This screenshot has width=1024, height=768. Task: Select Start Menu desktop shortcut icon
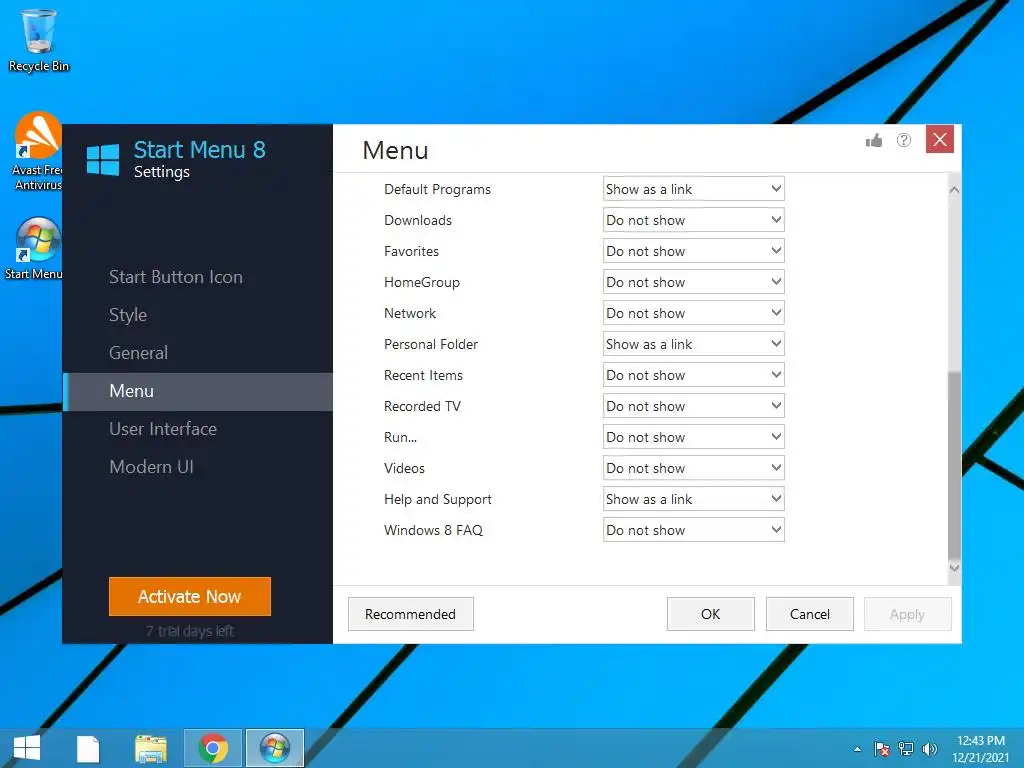point(36,249)
